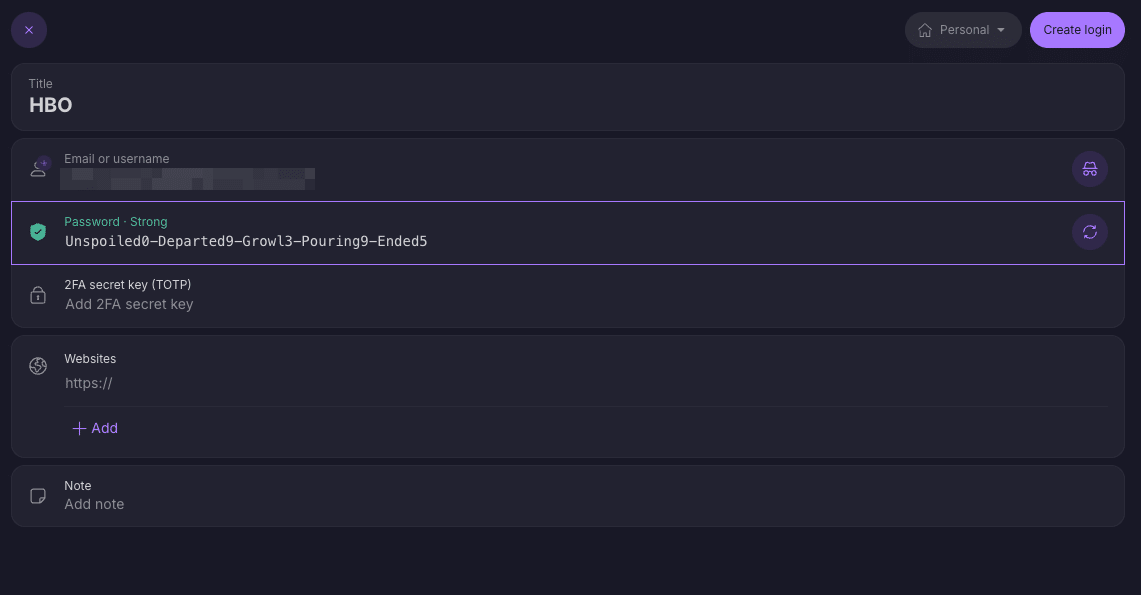
Task: Click the user icon beside Email or username
Action: [x=38, y=168]
